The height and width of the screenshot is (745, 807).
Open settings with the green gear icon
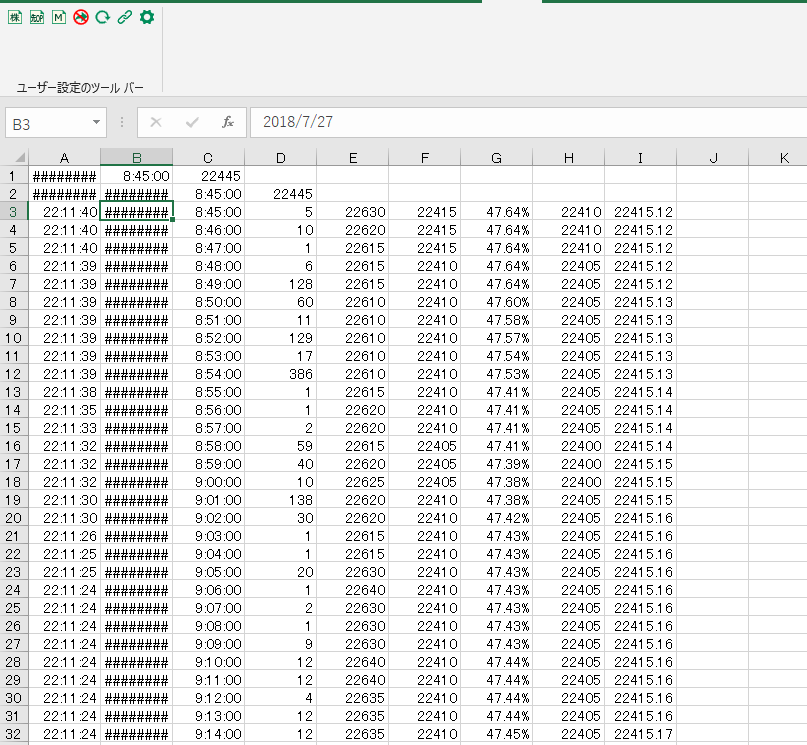click(147, 17)
